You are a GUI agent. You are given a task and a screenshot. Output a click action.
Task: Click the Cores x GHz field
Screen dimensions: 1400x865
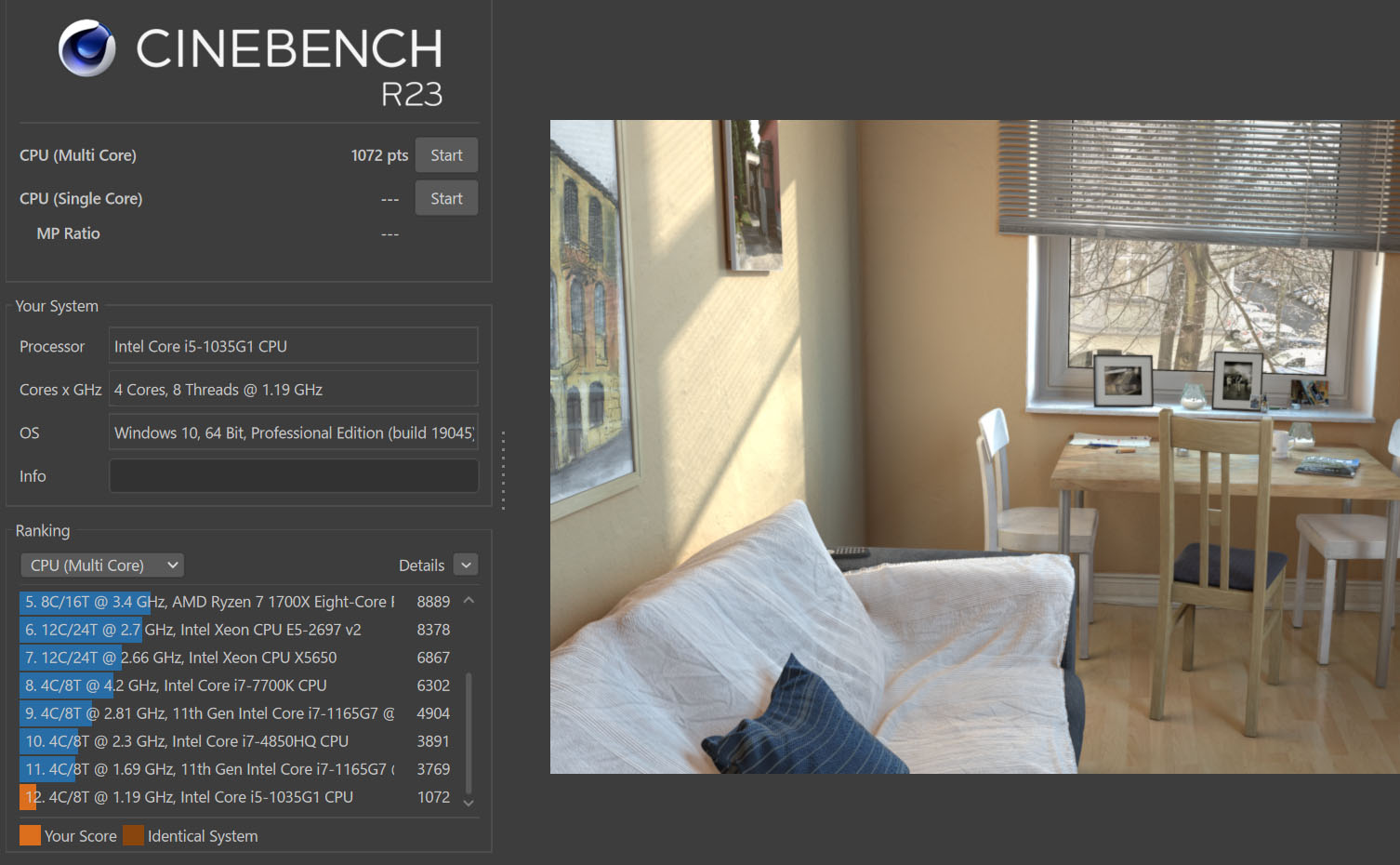point(294,390)
